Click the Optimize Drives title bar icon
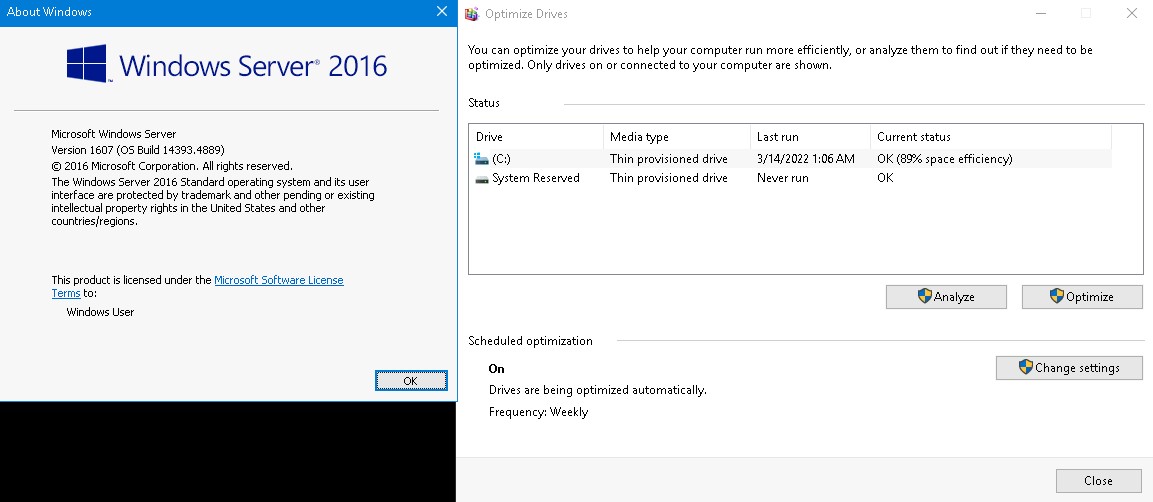 [x=471, y=14]
